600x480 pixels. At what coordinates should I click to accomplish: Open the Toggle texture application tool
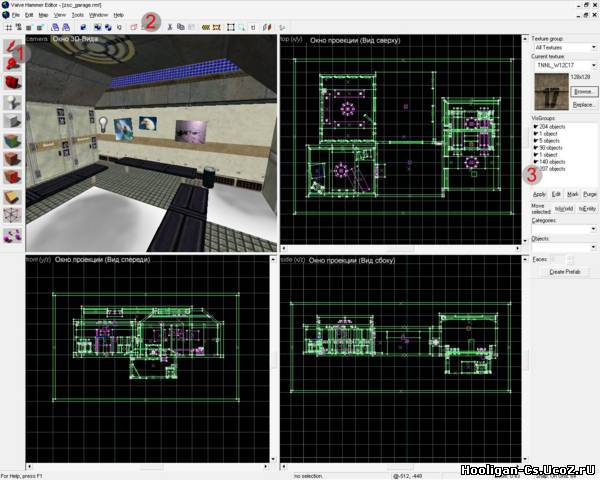pos(12,141)
